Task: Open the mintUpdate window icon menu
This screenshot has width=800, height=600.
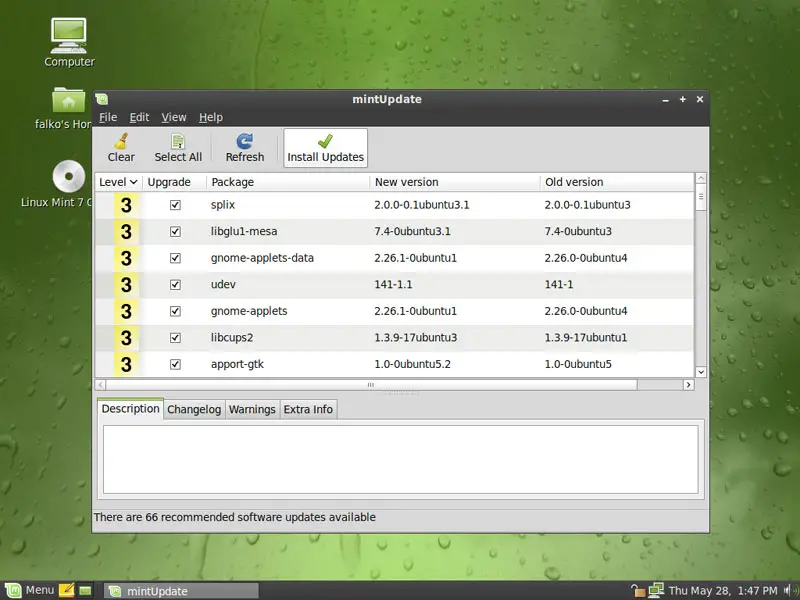Action: click(x=102, y=99)
